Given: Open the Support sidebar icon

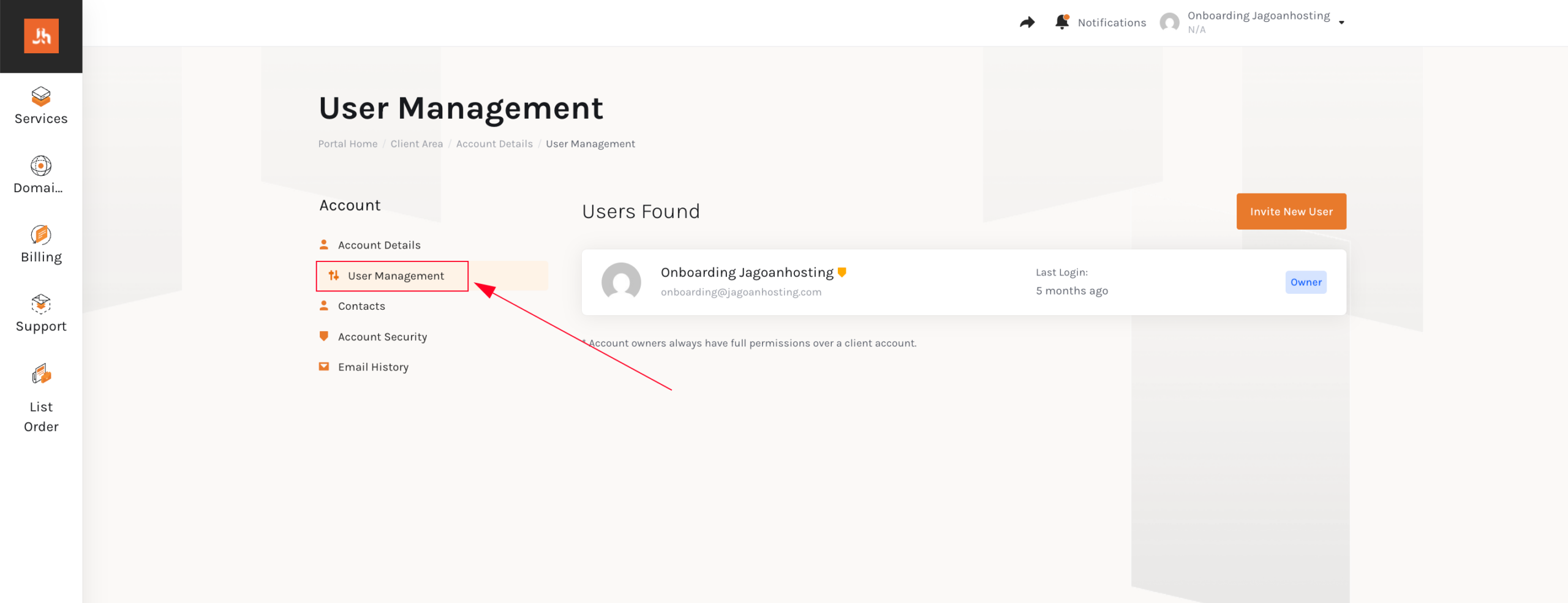Looking at the screenshot, I should (x=41, y=304).
